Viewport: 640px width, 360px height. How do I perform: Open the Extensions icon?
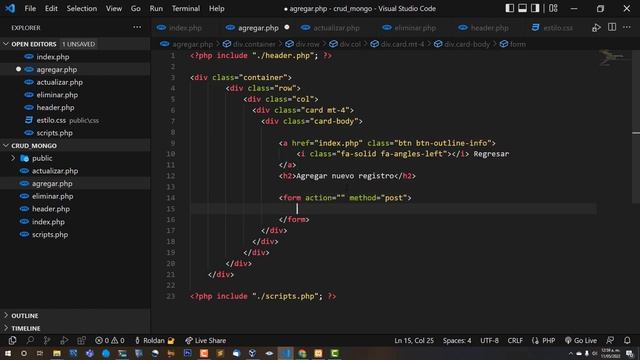[x=81, y=340]
